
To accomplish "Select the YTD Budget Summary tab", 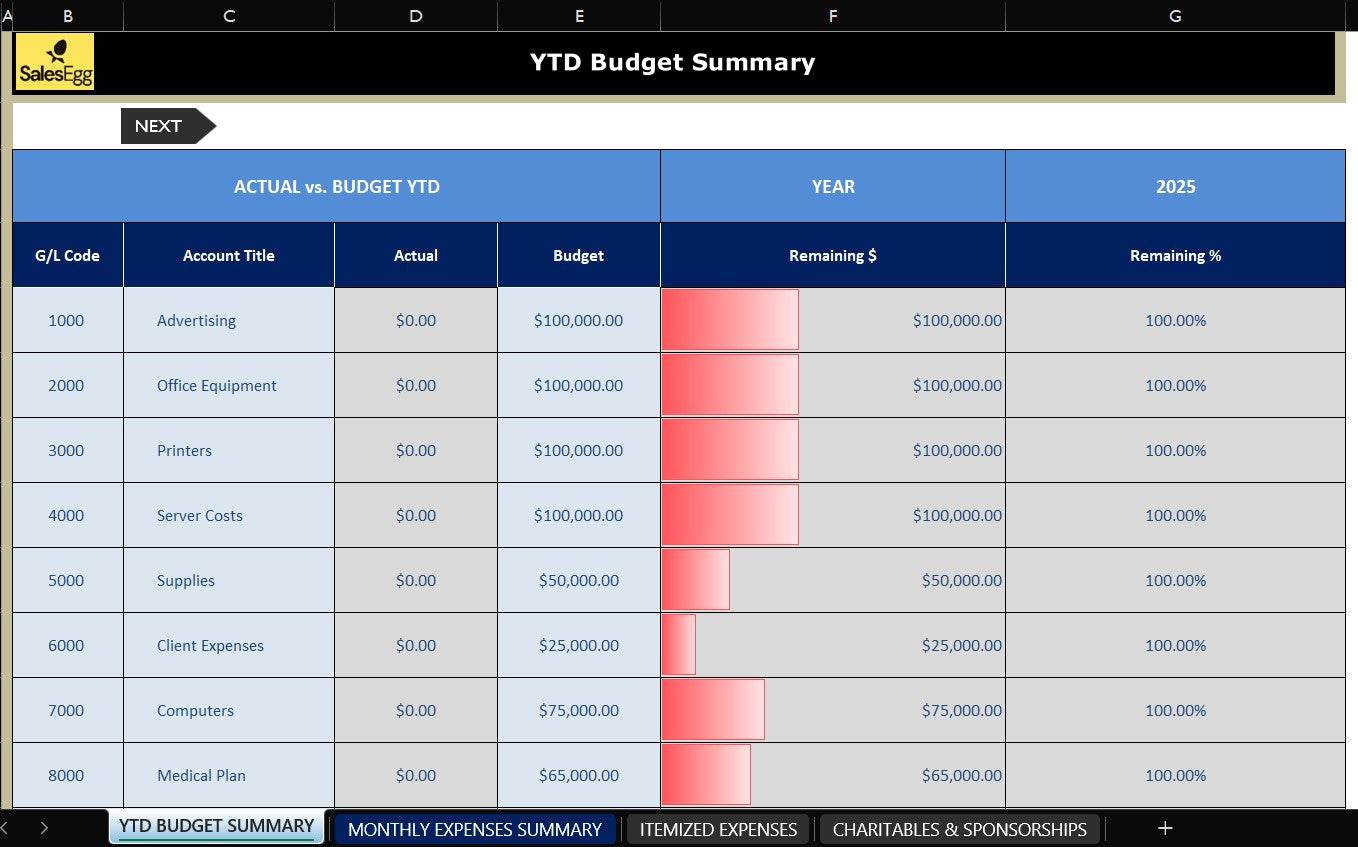I will 216,826.
